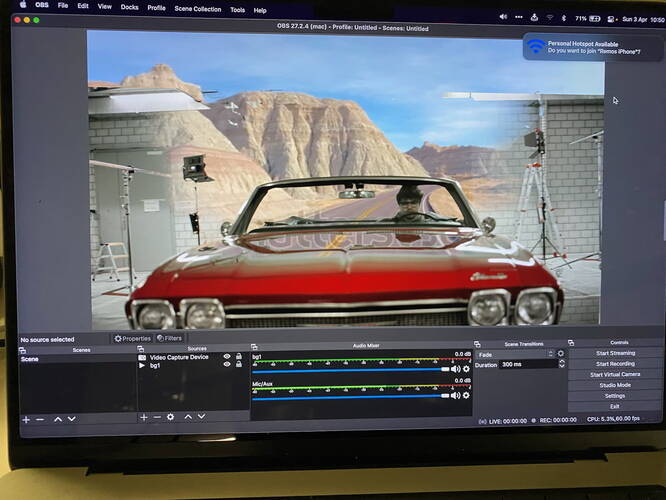The image size is (666, 500).
Task: Click the Exit button in Controls
Action: [615, 406]
